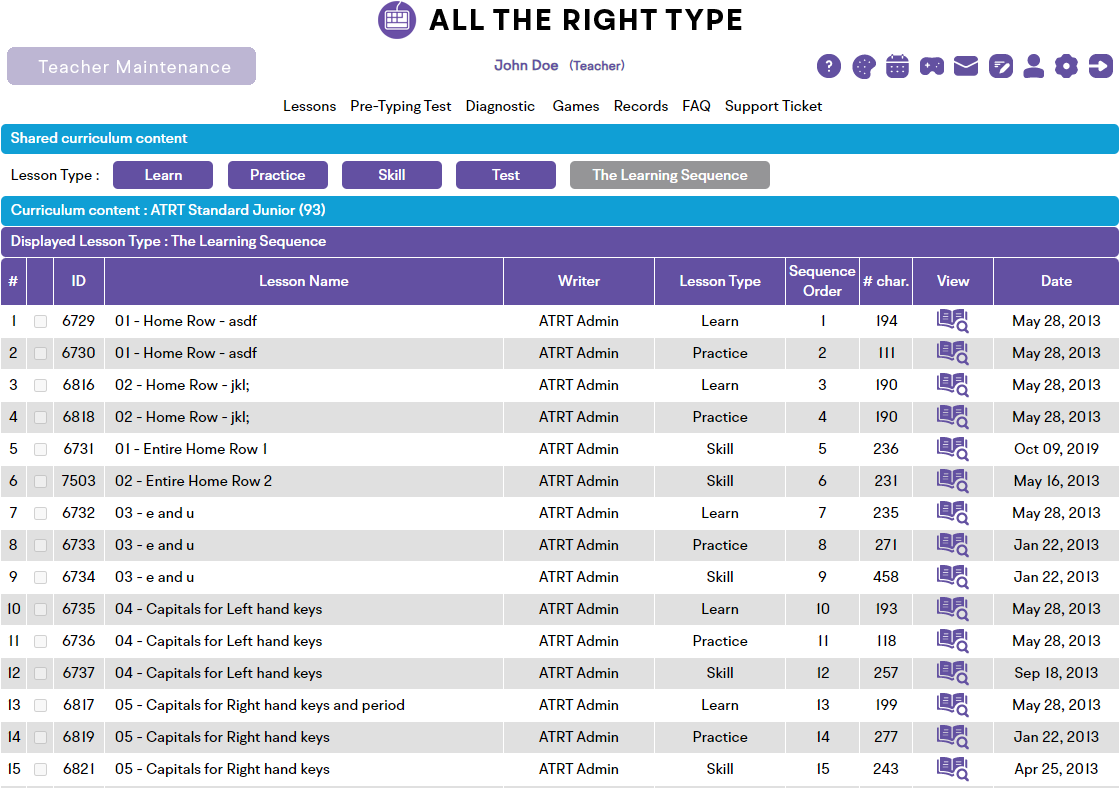This screenshot has width=1120, height=788.
Task: View lesson 6735 Capitals Left hand Learn
Action: point(953,609)
